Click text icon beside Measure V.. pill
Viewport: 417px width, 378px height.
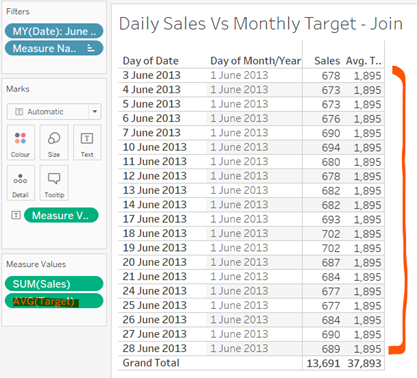[x=16, y=215]
